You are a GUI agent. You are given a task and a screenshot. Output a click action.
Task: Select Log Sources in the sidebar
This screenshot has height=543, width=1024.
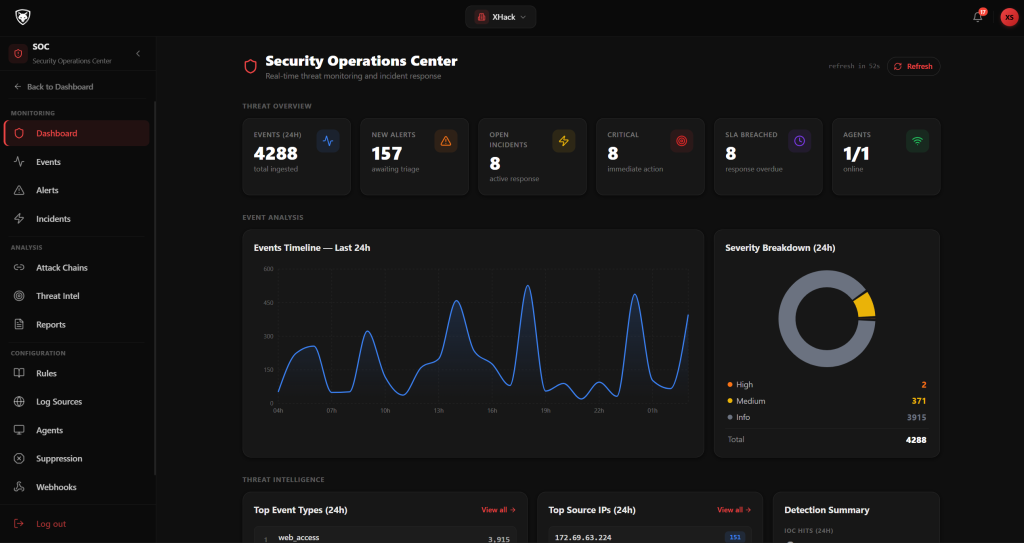(x=58, y=402)
